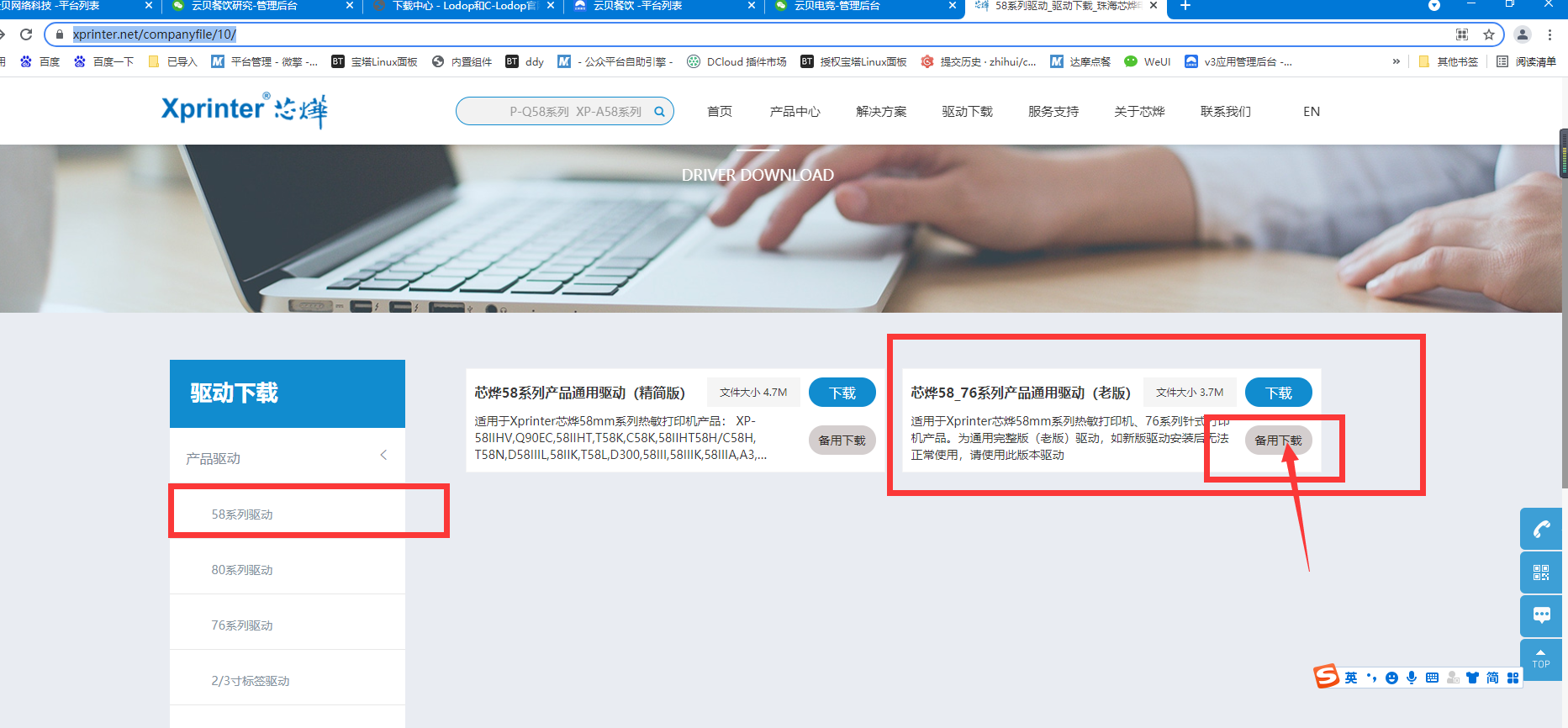
Task: Click the Sogou emoji smiley icon
Action: tap(1391, 678)
